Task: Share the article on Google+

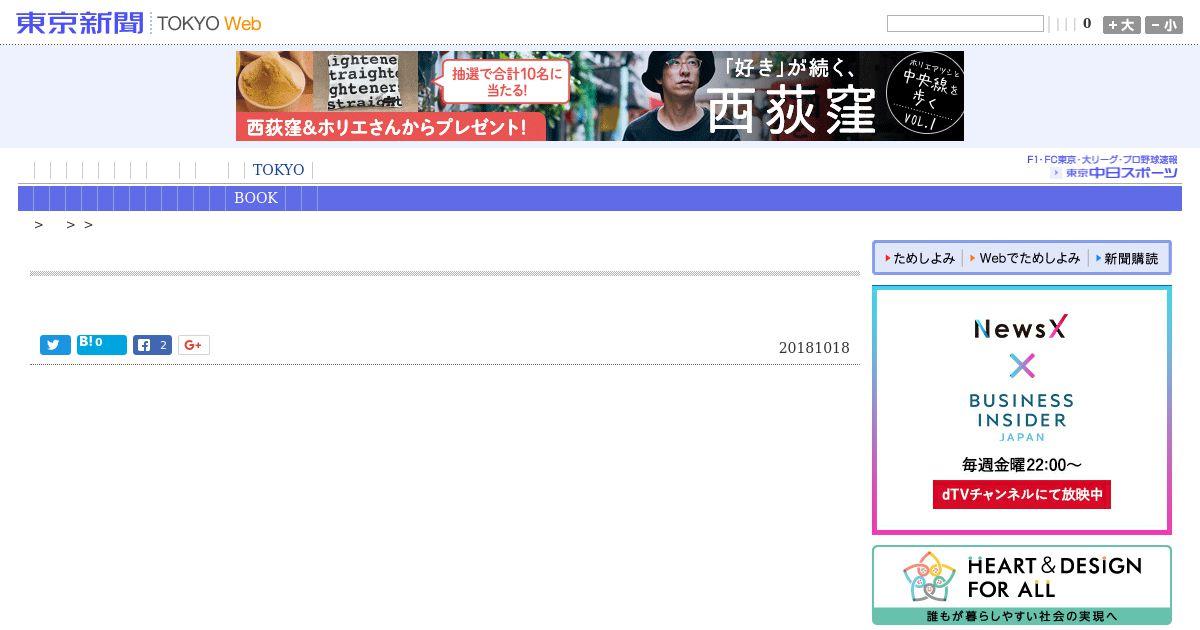Action: 194,345
